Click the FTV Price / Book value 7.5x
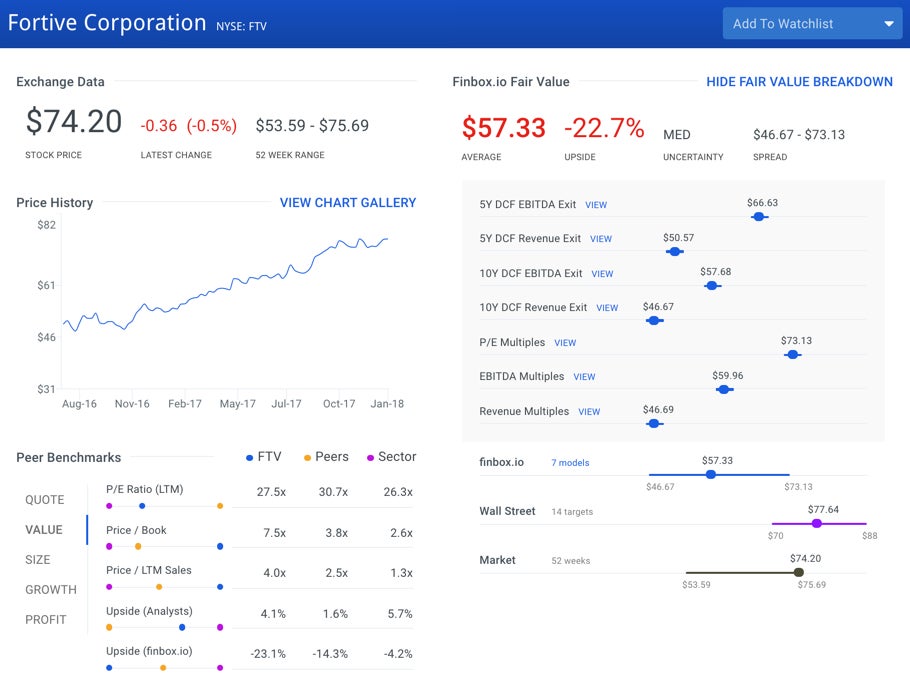Screen dimensions: 910x689 click(275, 533)
